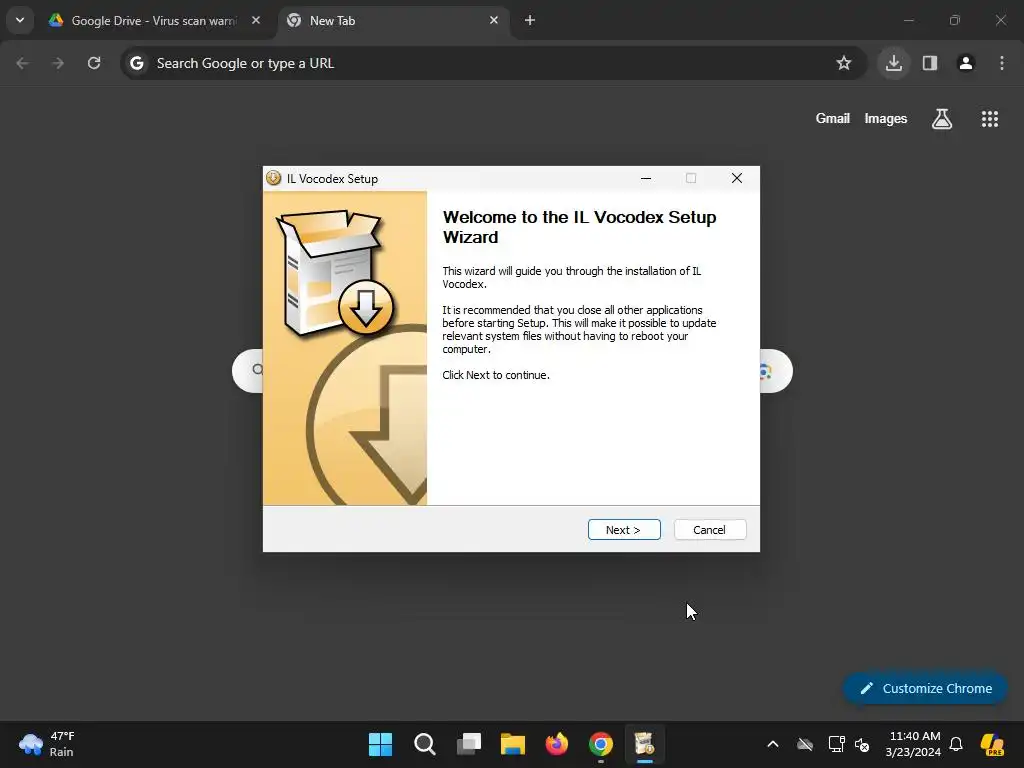Open the network status tray icon
1024x768 pixels.
837,744
